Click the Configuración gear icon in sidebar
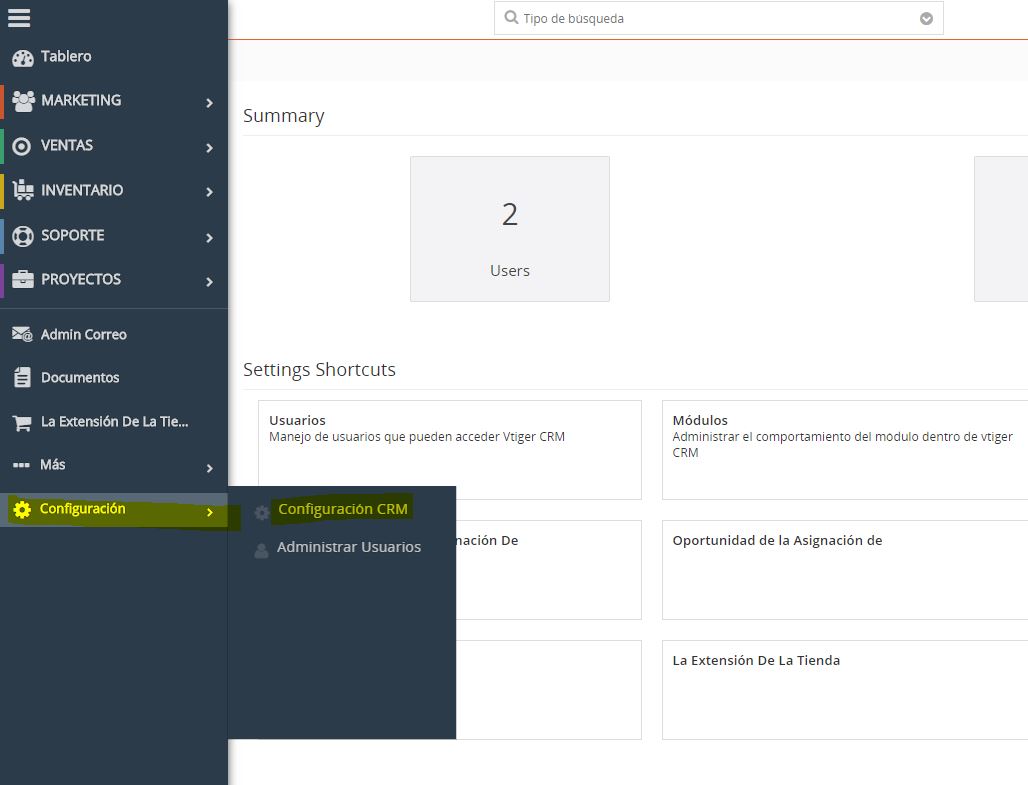The height and width of the screenshot is (785, 1028). click(x=22, y=510)
